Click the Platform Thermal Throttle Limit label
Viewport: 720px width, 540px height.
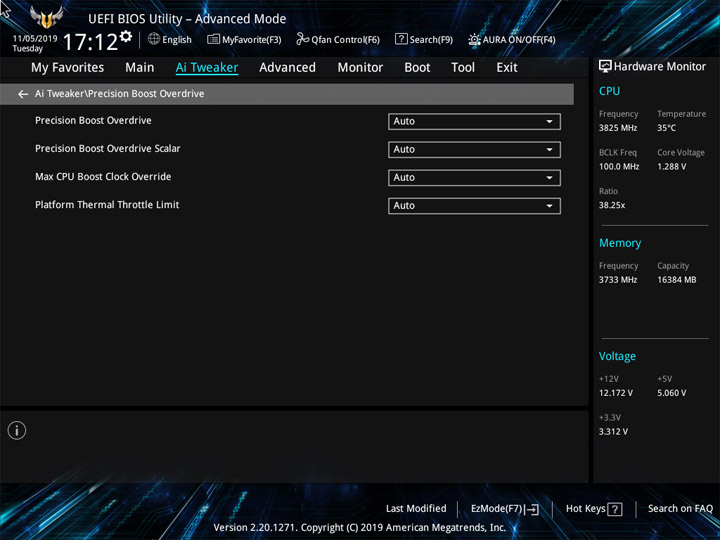(107, 204)
